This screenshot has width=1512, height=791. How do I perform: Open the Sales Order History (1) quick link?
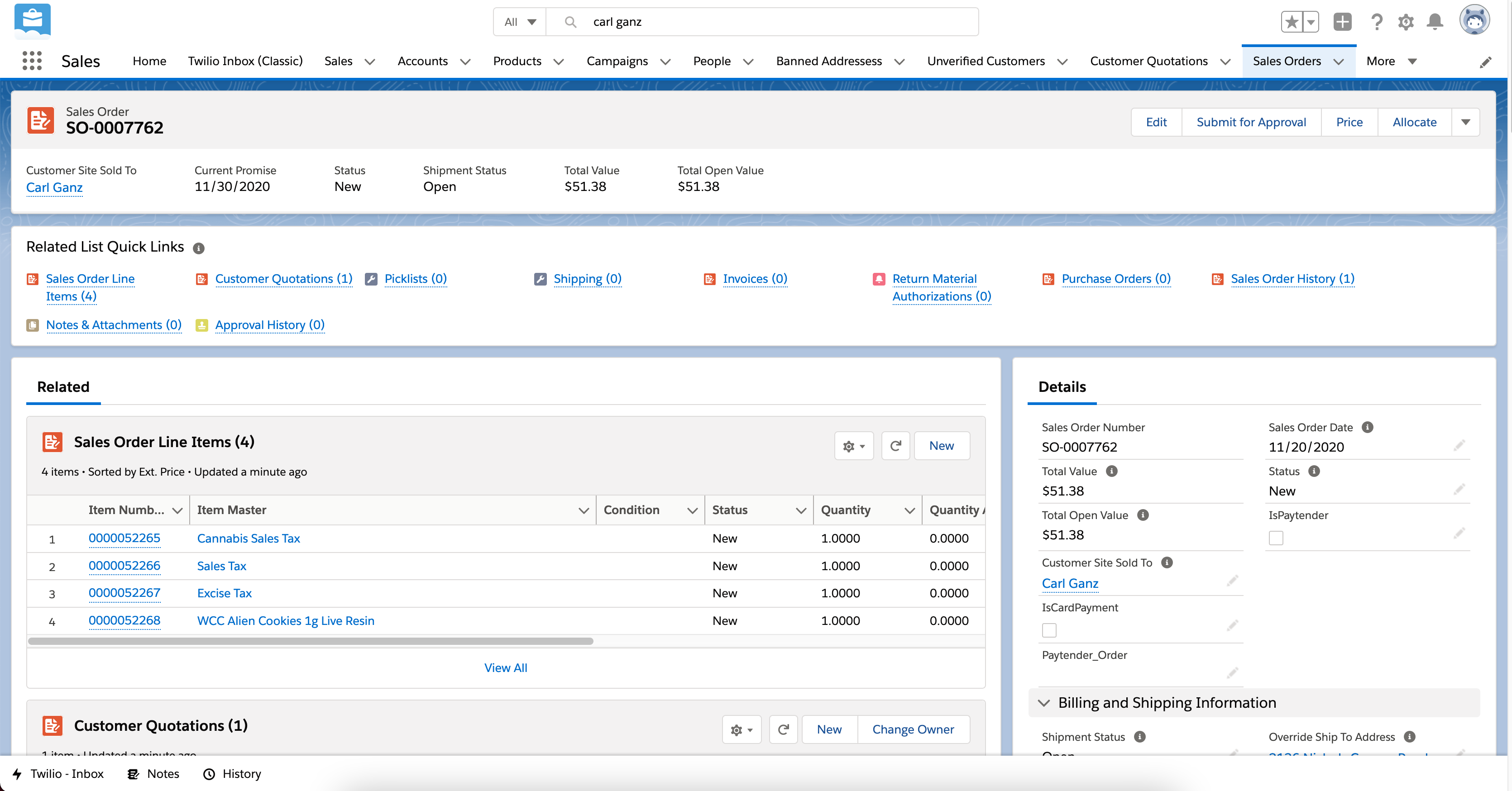coord(1292,279)
